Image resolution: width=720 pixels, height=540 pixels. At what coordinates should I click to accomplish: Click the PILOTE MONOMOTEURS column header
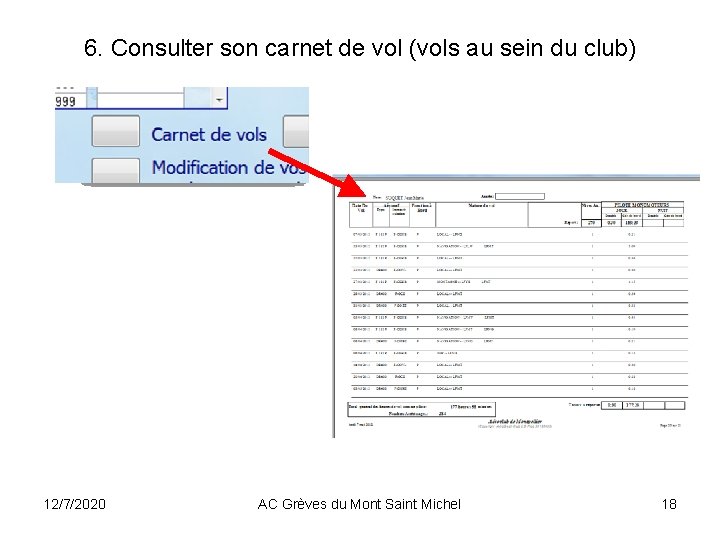[642, 205]
